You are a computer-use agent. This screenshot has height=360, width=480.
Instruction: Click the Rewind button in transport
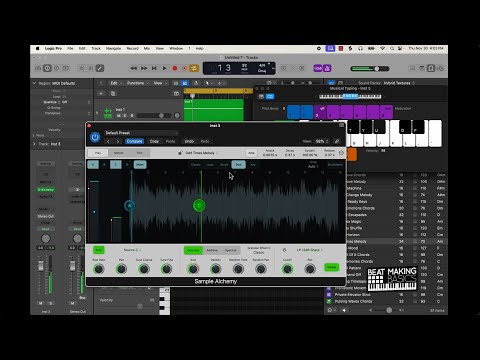point(134,68)
